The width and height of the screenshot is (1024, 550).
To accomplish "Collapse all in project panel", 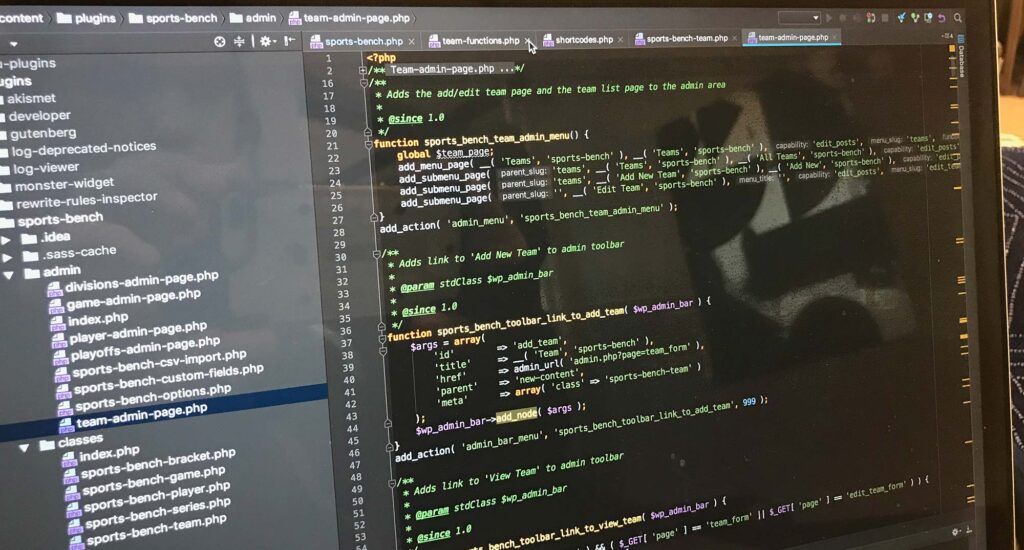I will point(239,42).
